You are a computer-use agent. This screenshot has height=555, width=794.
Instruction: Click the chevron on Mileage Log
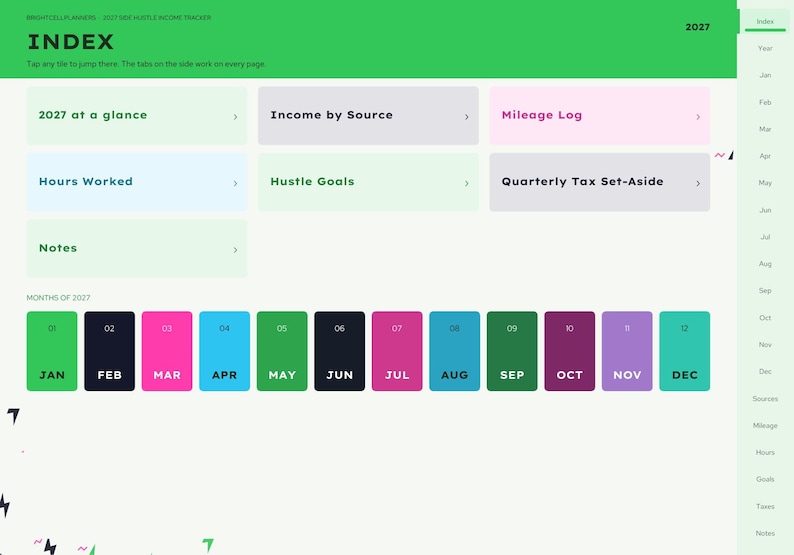[x=698, y=117]
